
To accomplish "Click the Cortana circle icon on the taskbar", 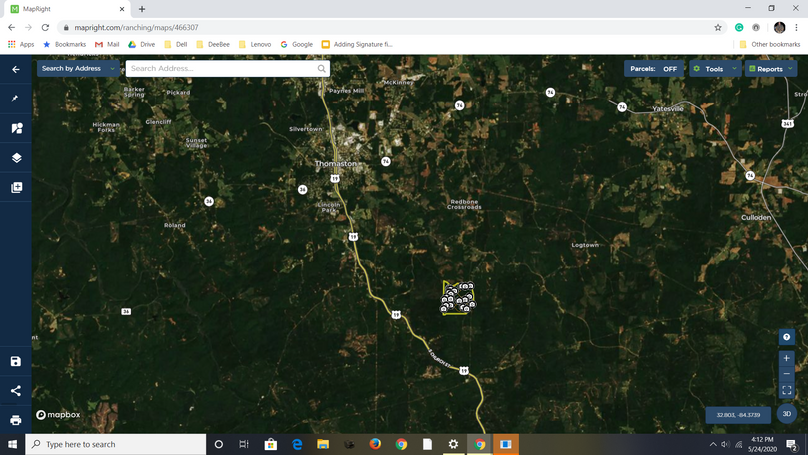I will pyautogui.click(x=218, y=444).
